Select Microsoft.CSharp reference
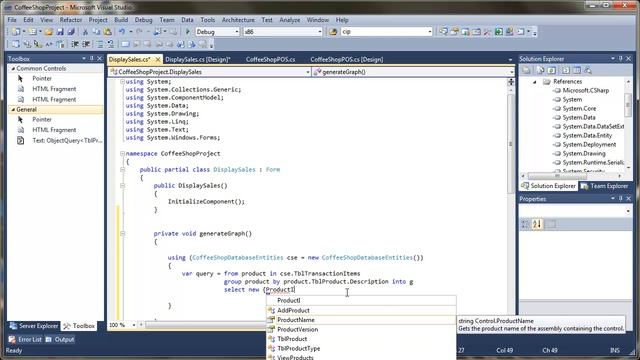Viewport: 640px width, 360px height. pyautogui.click(x=585, y=91)
